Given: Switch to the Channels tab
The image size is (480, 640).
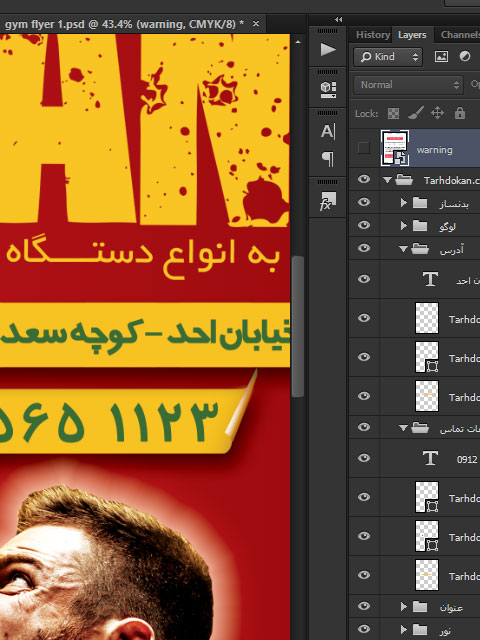Looking at the screenshot, I should point(459,35).
